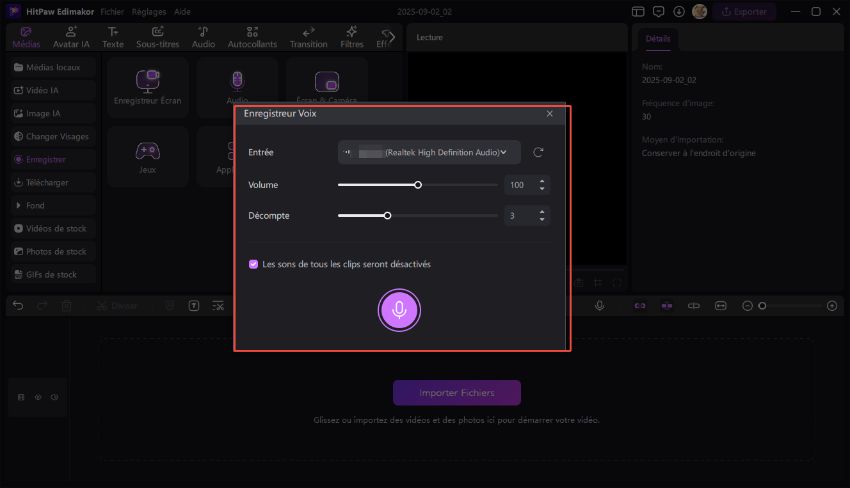This screenshot has width=850, height=488.
Task: Zoom in the timeline with the plus icon
Action: [832, 306]
